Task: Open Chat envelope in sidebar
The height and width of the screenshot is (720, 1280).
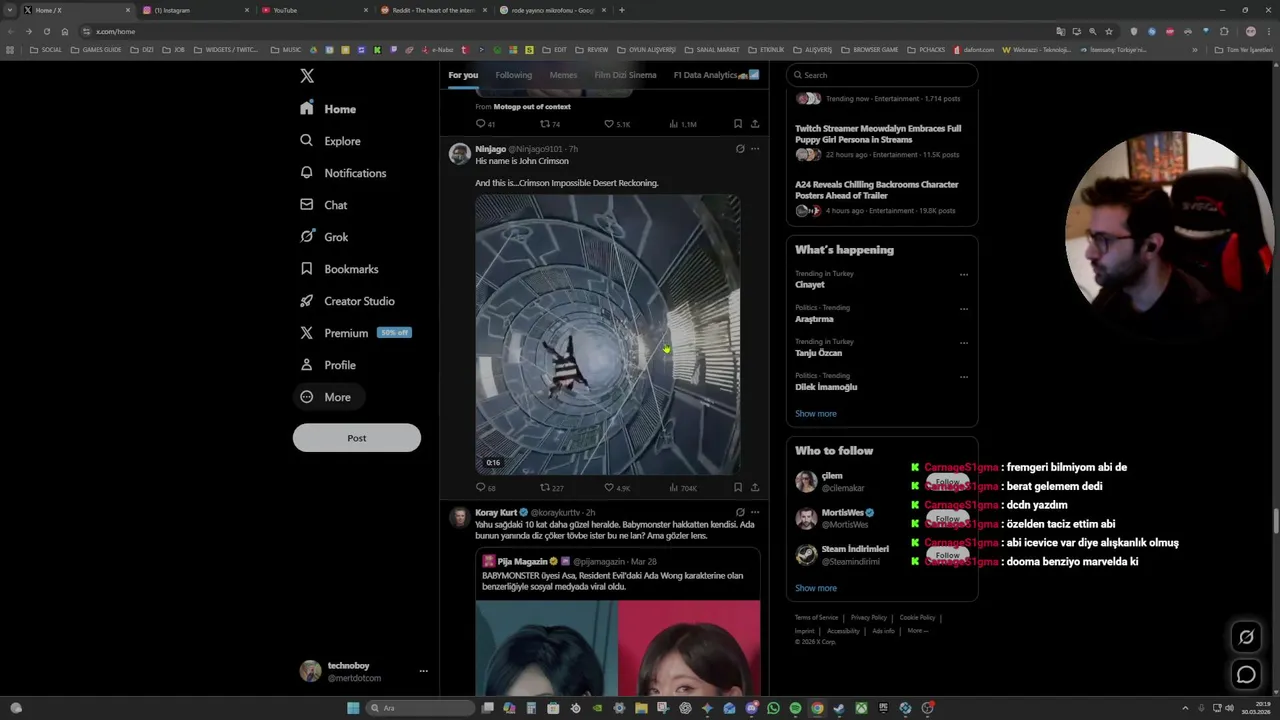Action: tap(307, 205)
